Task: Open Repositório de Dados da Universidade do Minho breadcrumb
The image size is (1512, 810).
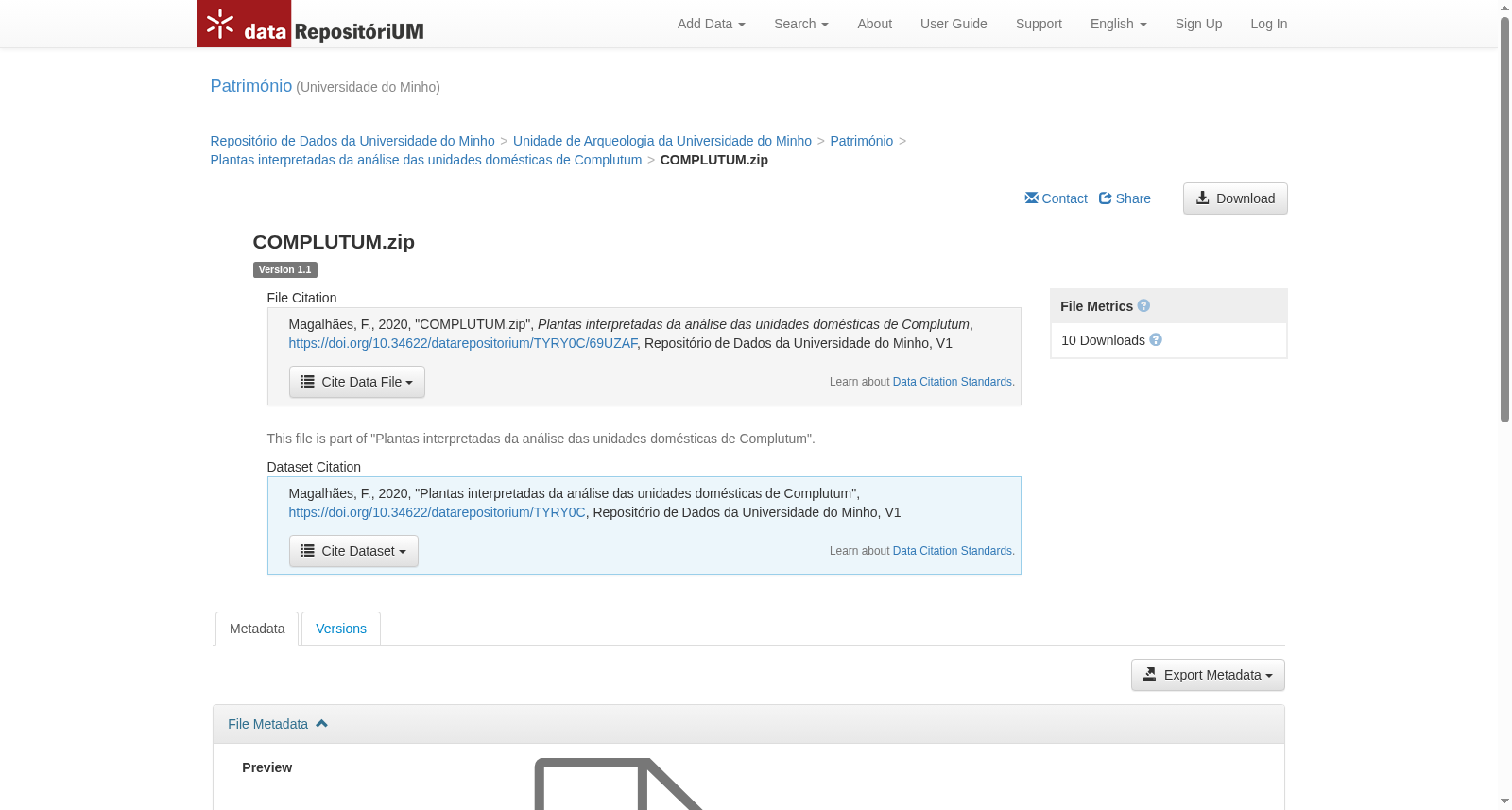Action: [x=352, y=141]
